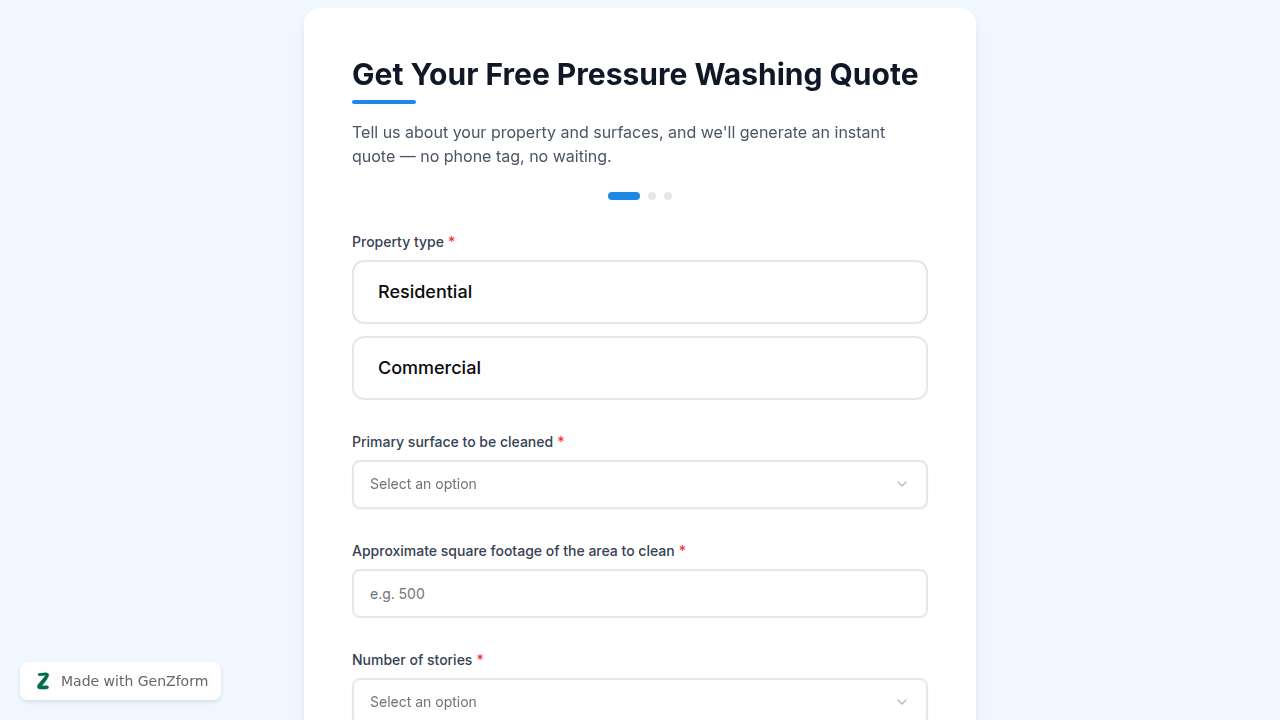Select the third step progress dot
The image size is (1280, 720).
pos(668,196)
